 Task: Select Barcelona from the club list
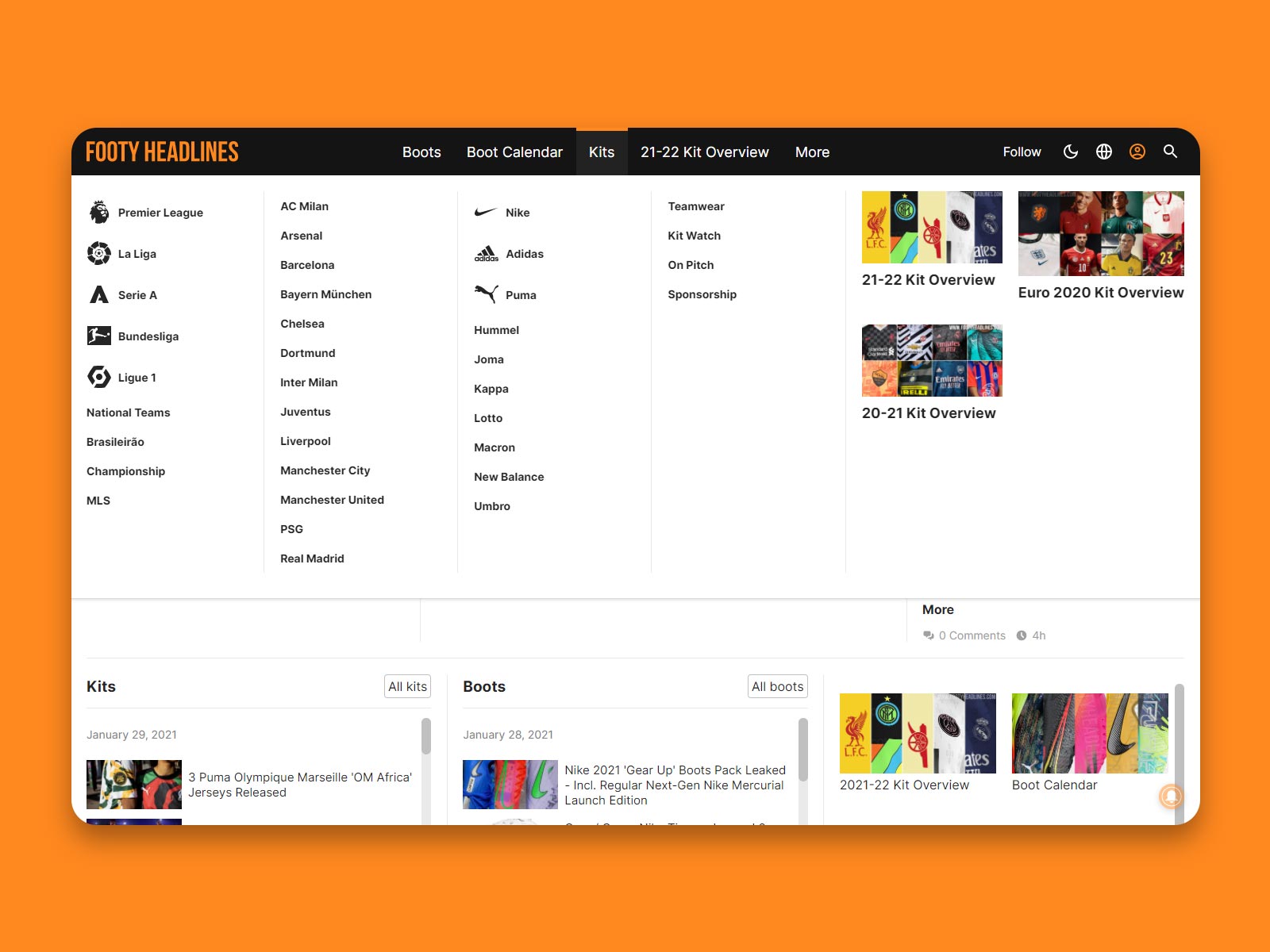pyautogui.click(x=307, y=265)
